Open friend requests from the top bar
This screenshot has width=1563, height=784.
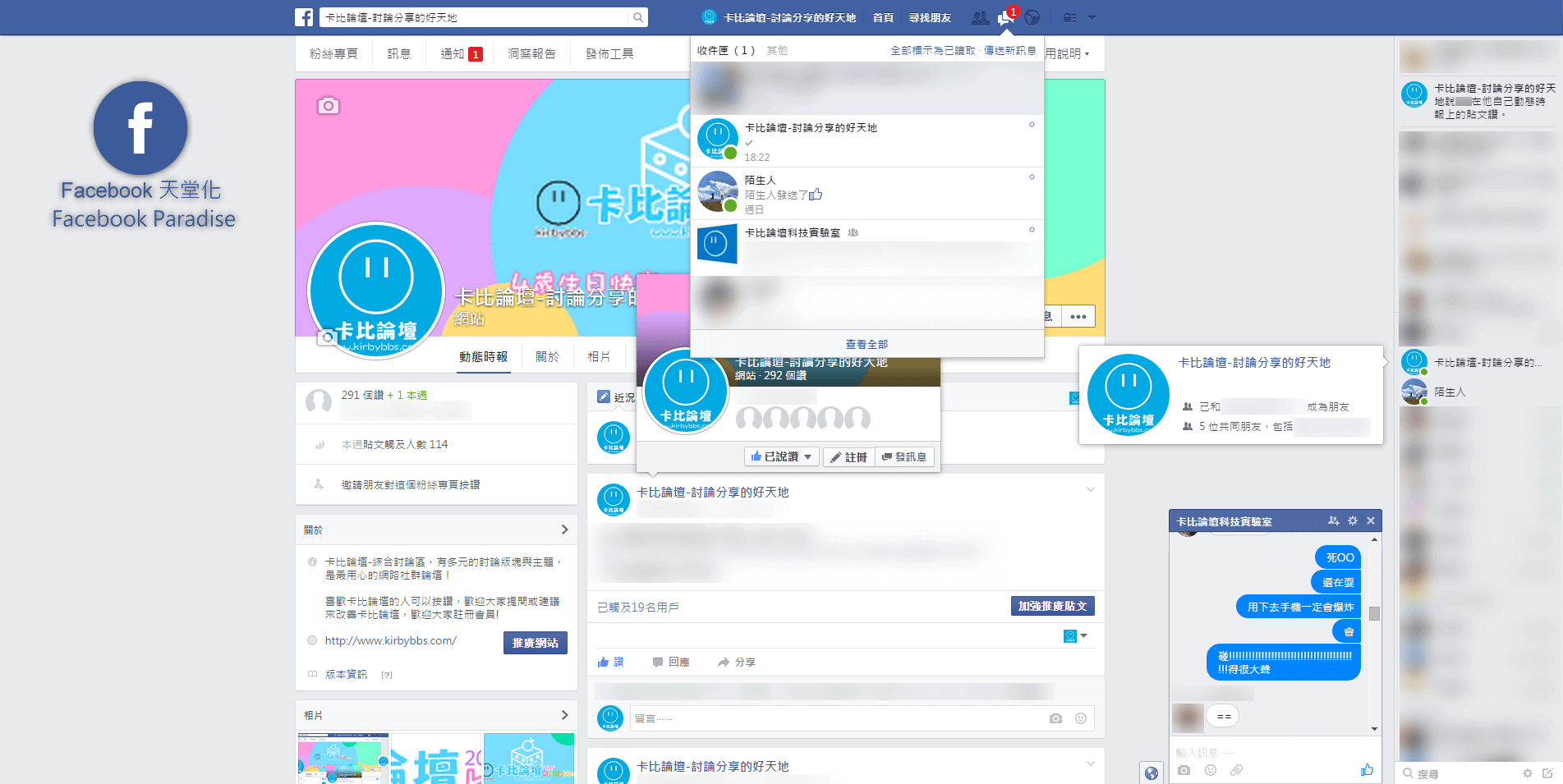click(x=980, y=17)
